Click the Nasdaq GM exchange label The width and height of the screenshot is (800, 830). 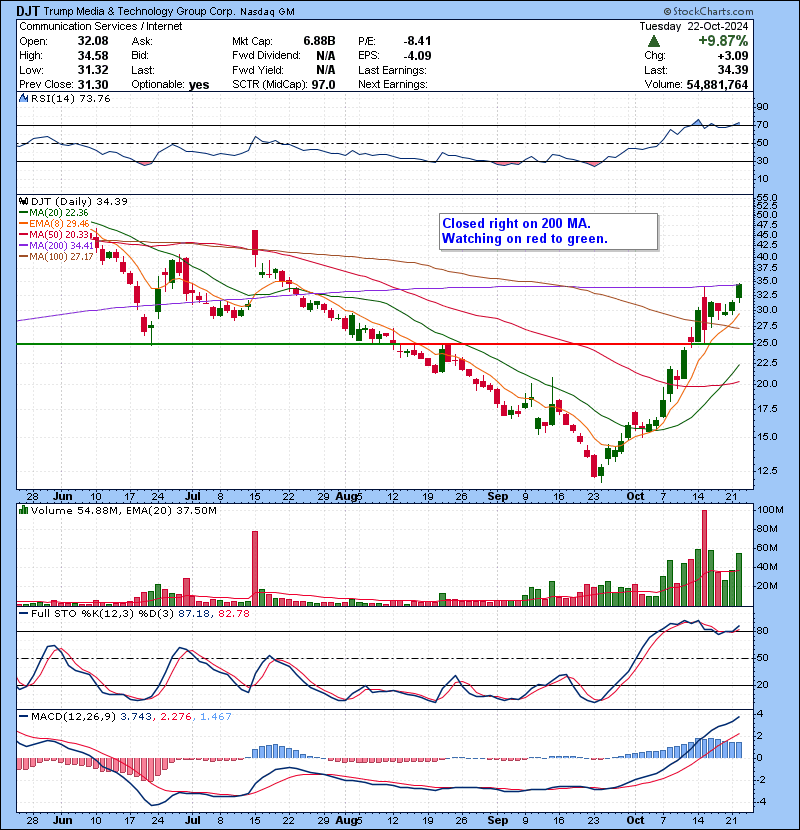[267, 11]
